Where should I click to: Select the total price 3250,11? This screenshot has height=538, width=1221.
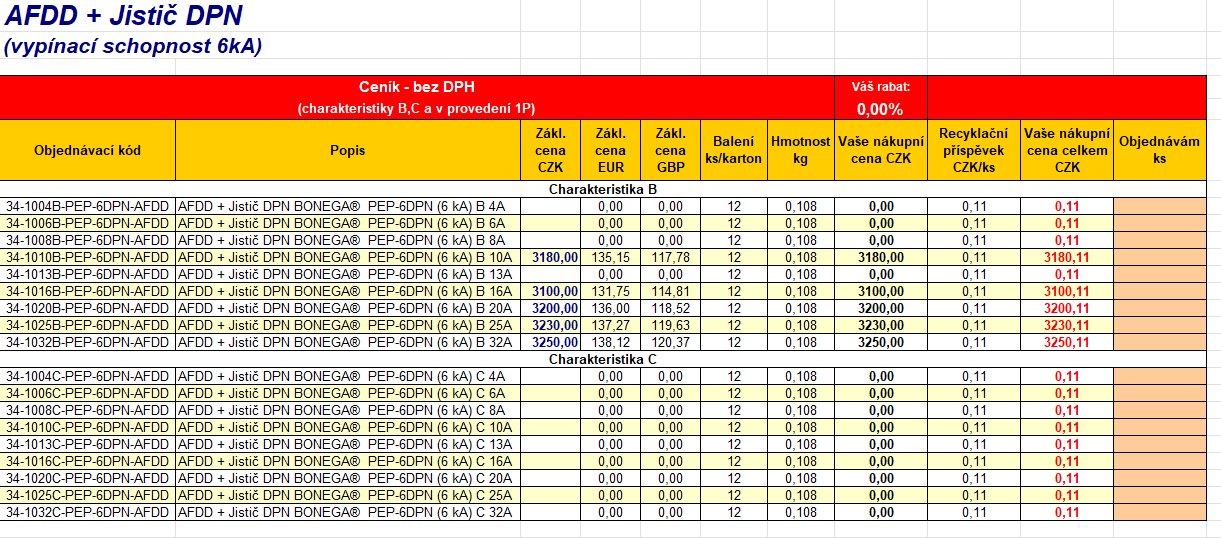[x=1067, y=342]
